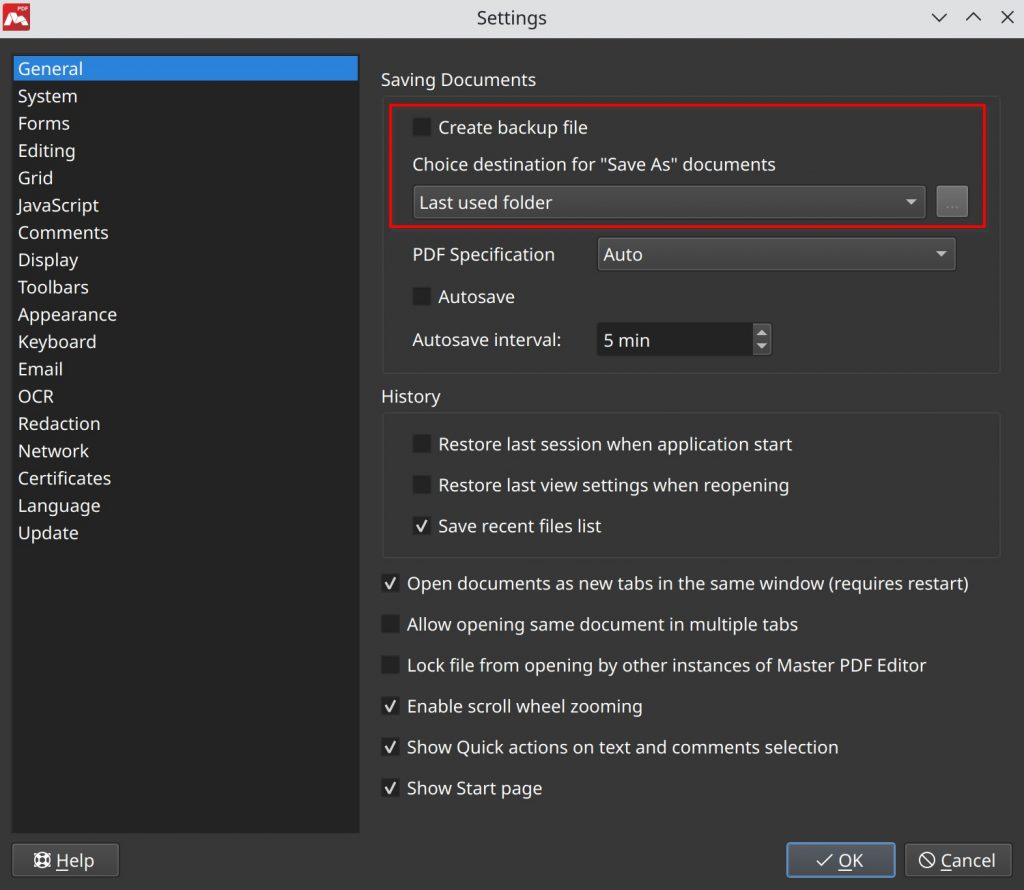Image resolution: width=1024 pixels, height=890 pixels.
Task: Uncheck Save recent files list
Action: point(422,526)
